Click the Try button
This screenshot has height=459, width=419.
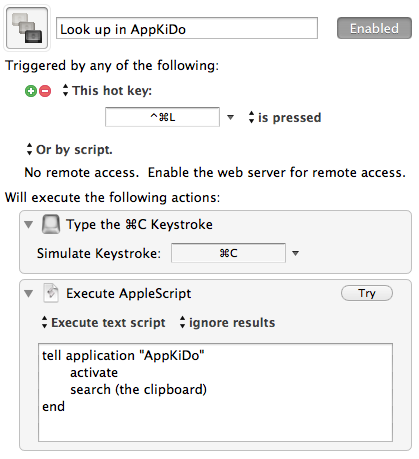(367, 293)
